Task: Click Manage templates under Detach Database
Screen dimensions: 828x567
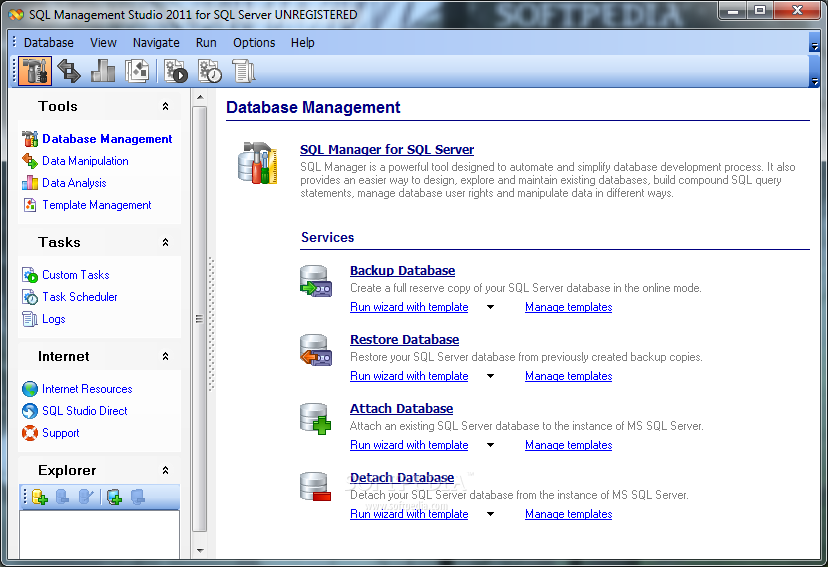Action: click(568, 515)
